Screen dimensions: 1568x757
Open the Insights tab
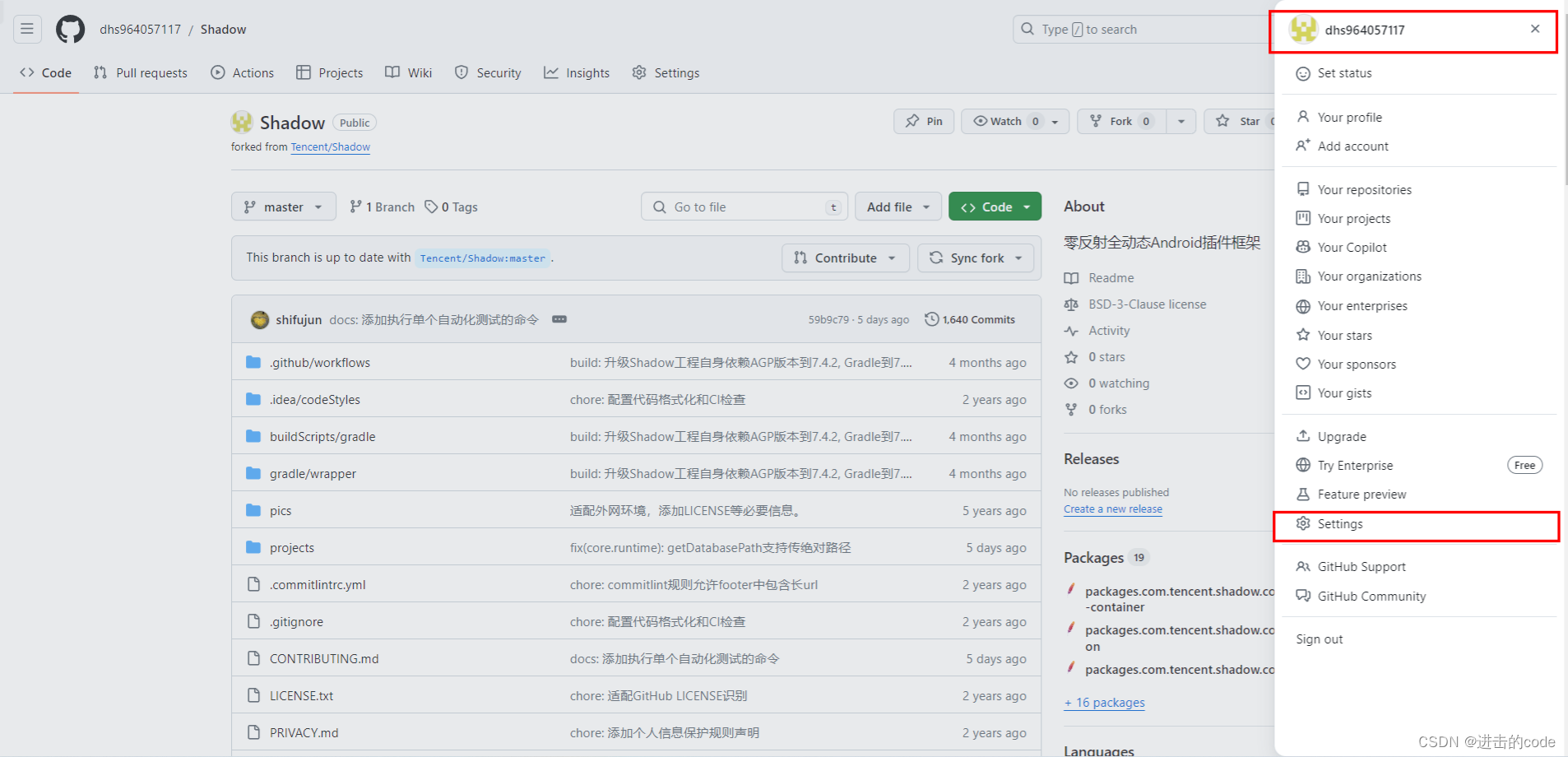pos(577,72)
